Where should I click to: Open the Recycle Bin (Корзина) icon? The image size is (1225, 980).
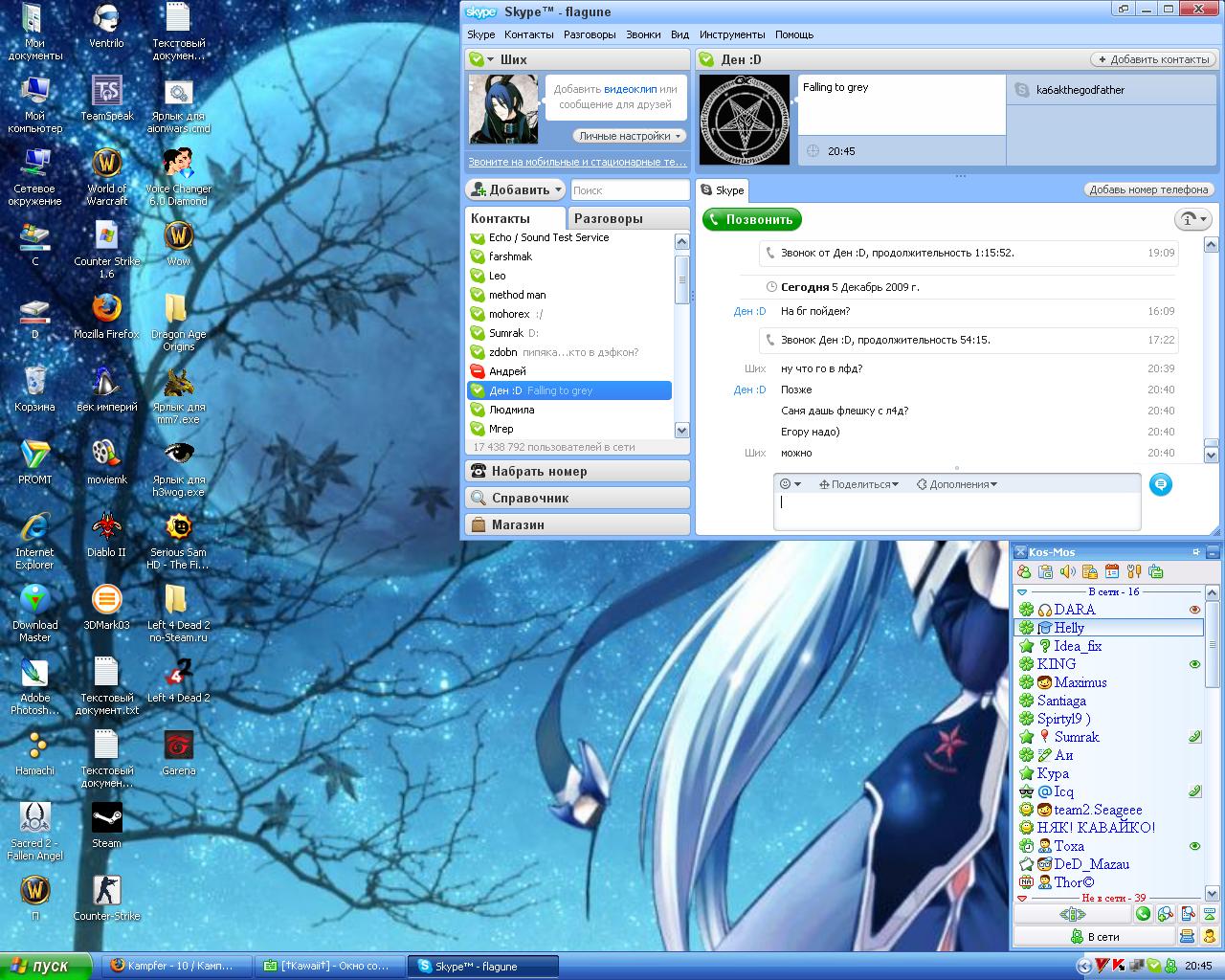[34, 390]
